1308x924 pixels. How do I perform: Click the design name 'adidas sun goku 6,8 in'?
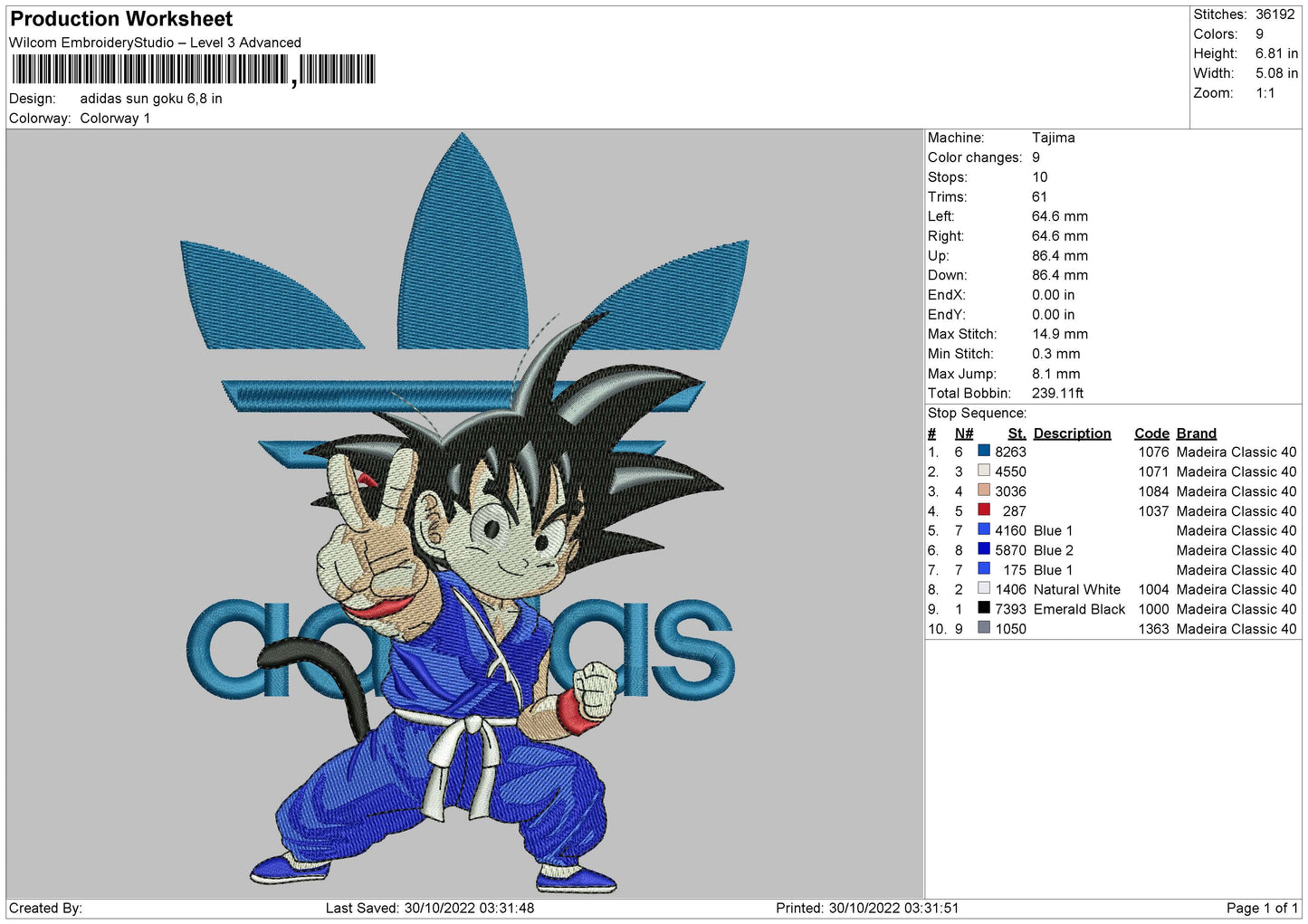pos(151,99)
